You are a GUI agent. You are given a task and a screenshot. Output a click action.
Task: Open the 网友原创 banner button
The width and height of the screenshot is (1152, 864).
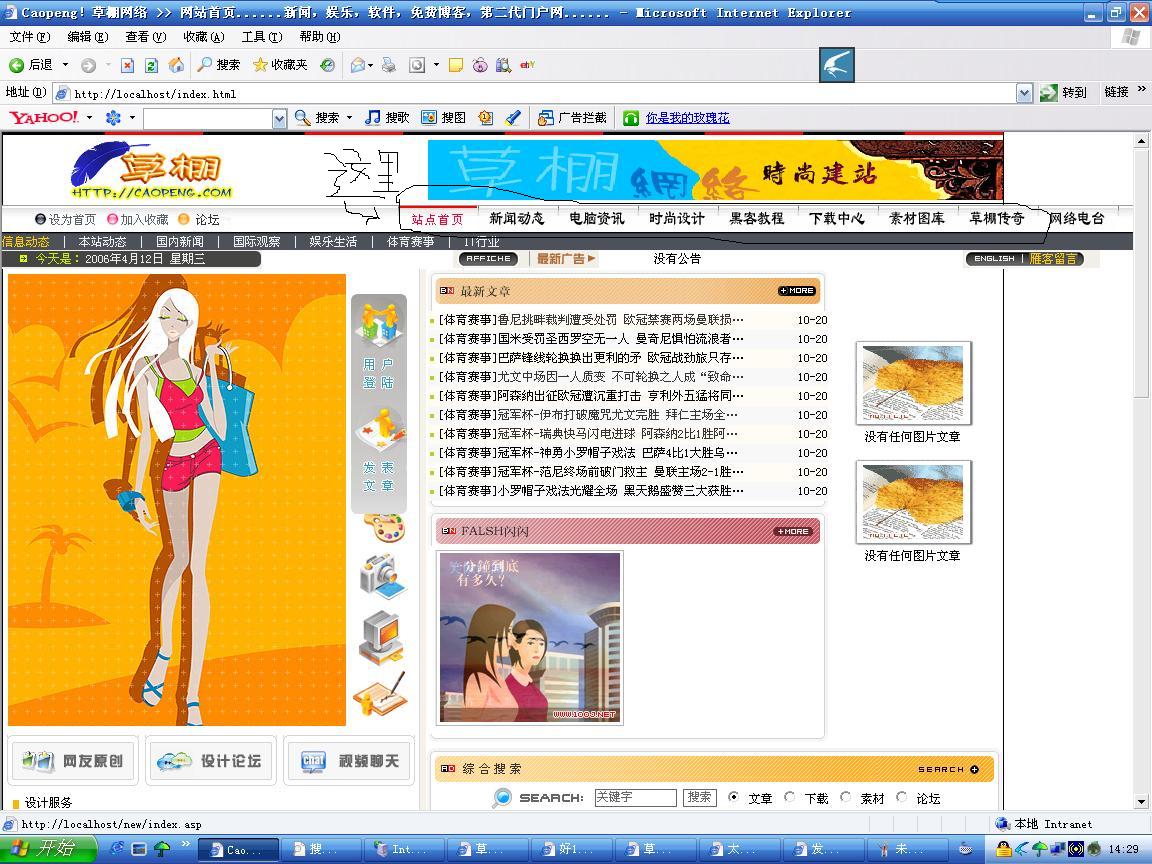pos(73,760)
